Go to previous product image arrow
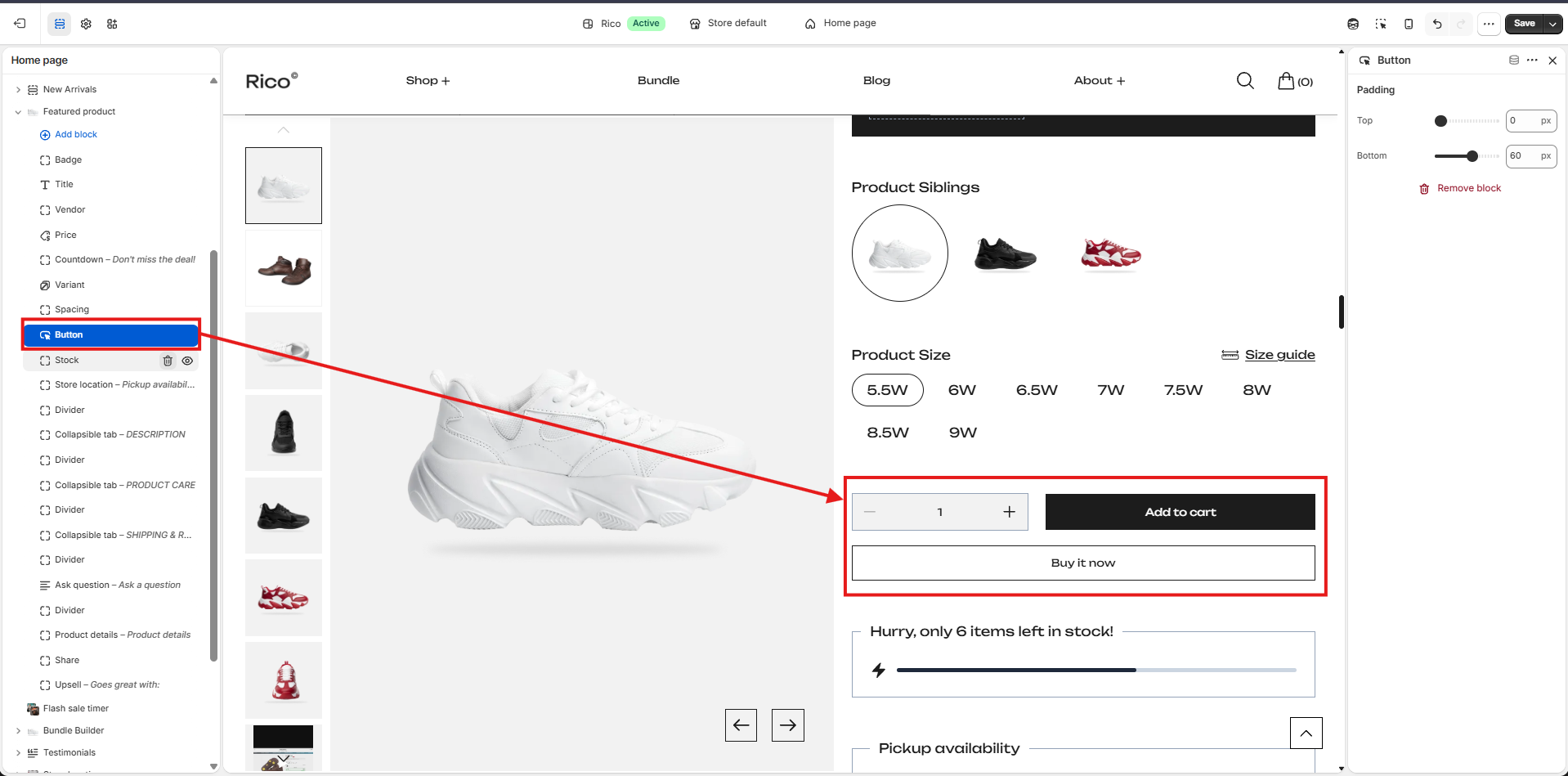1568x776 pixels. point(741,725)
